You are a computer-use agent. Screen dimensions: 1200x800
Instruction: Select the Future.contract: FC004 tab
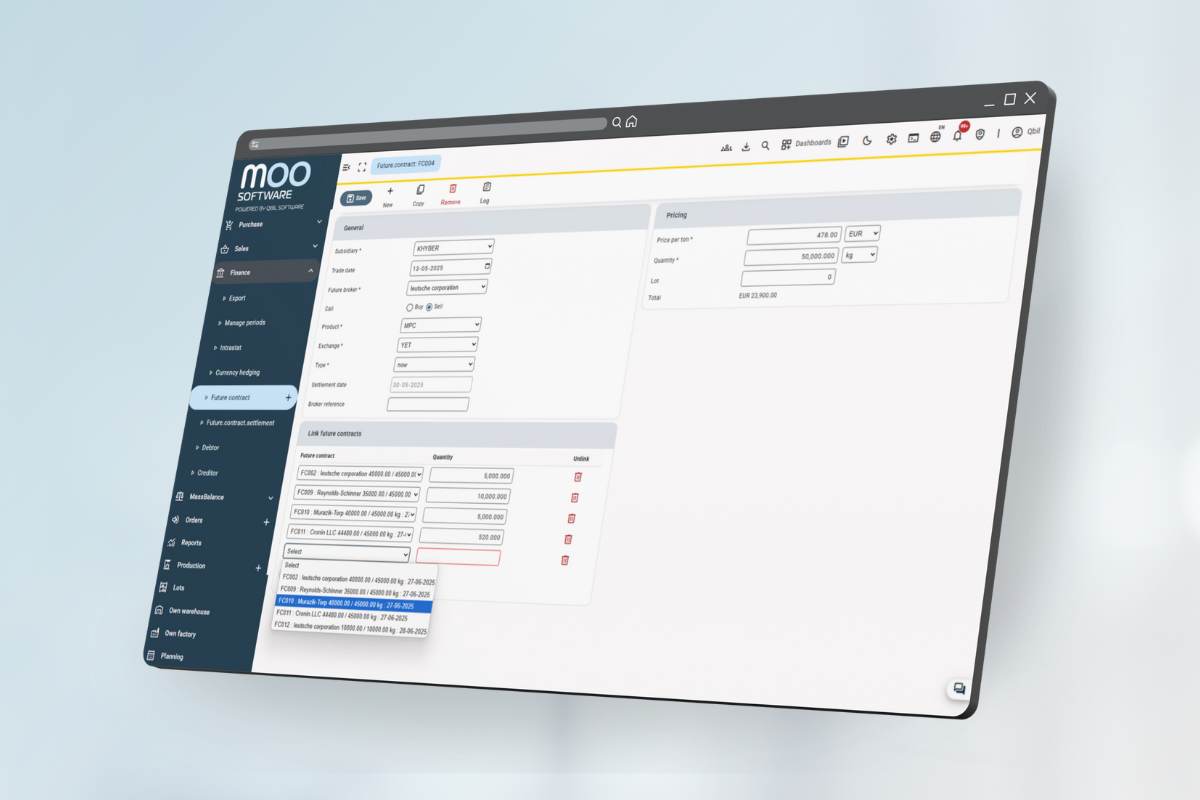pos(405,164)
